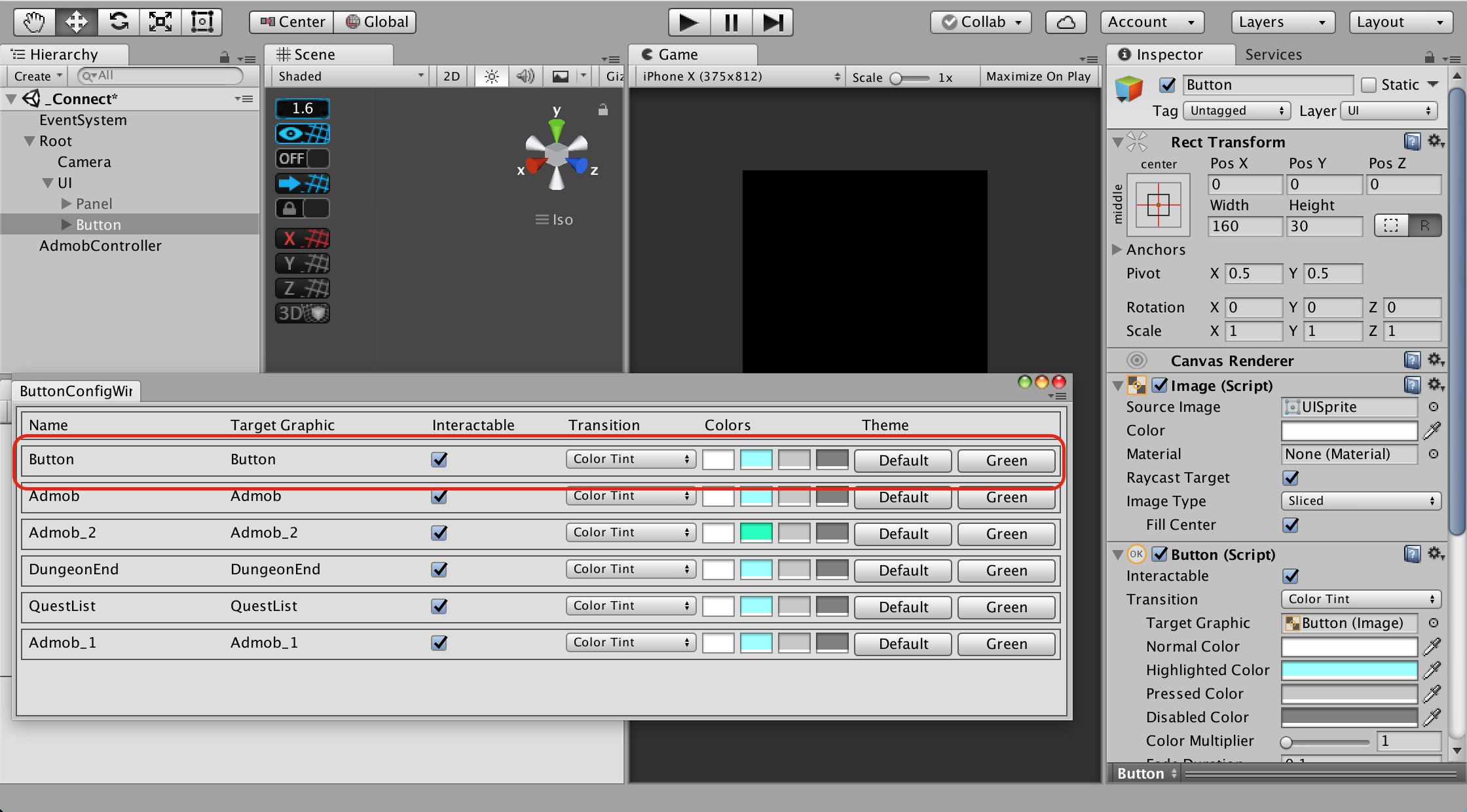Disable Raycast Target checkbox
Screen dimensions: 1467x812
1291,478
